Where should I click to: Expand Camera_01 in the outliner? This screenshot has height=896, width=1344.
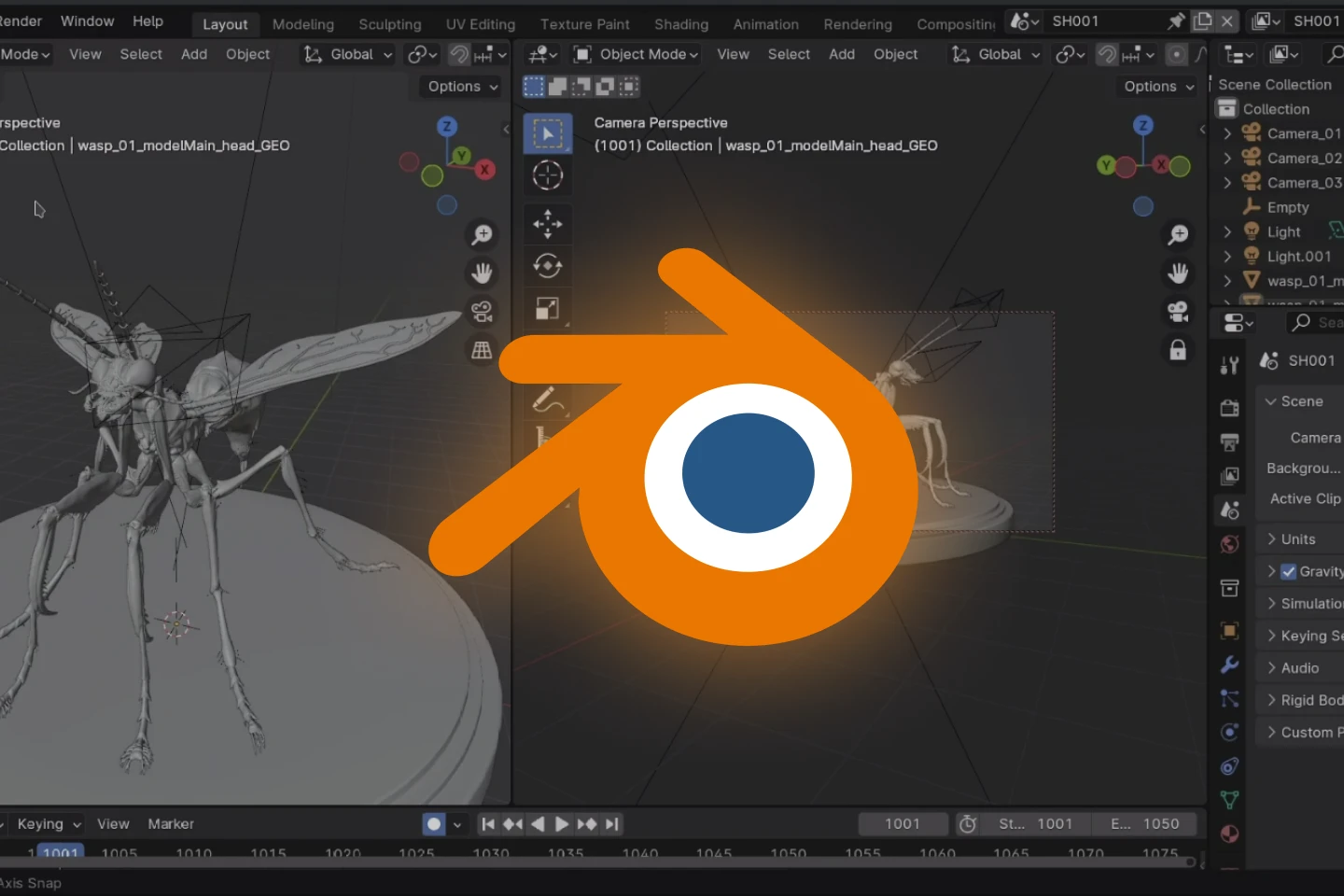click(1227, 133)
